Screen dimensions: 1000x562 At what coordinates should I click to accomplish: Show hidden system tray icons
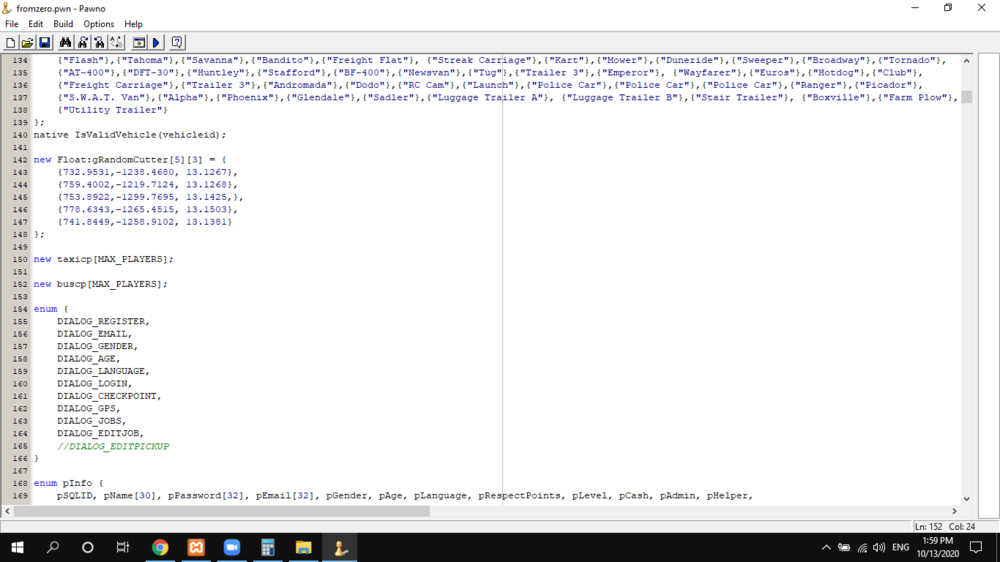pos(826,547)
